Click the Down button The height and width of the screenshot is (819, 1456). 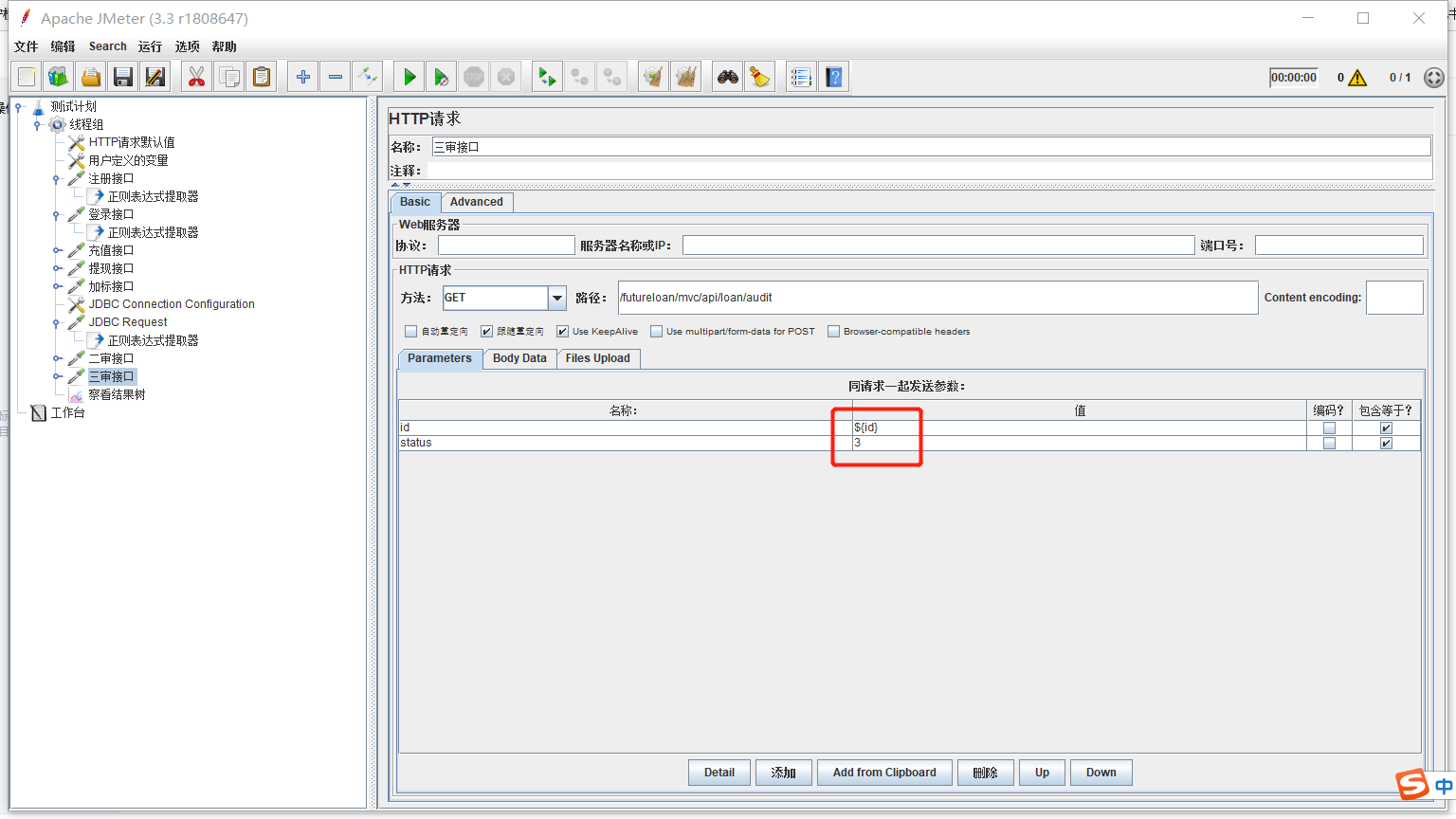(x=1101, y=773)
